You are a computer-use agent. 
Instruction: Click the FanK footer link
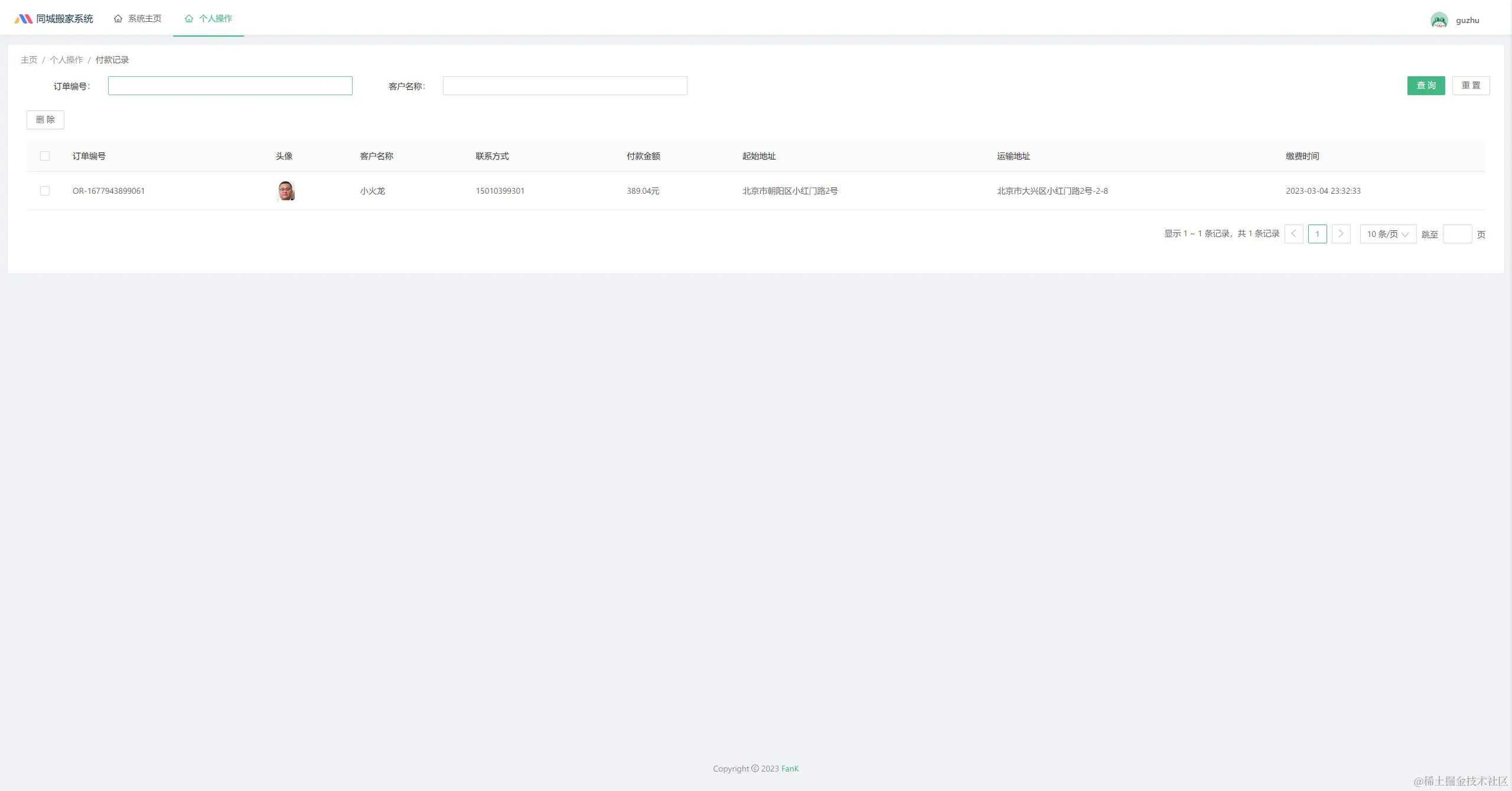(x=790, y=769)
